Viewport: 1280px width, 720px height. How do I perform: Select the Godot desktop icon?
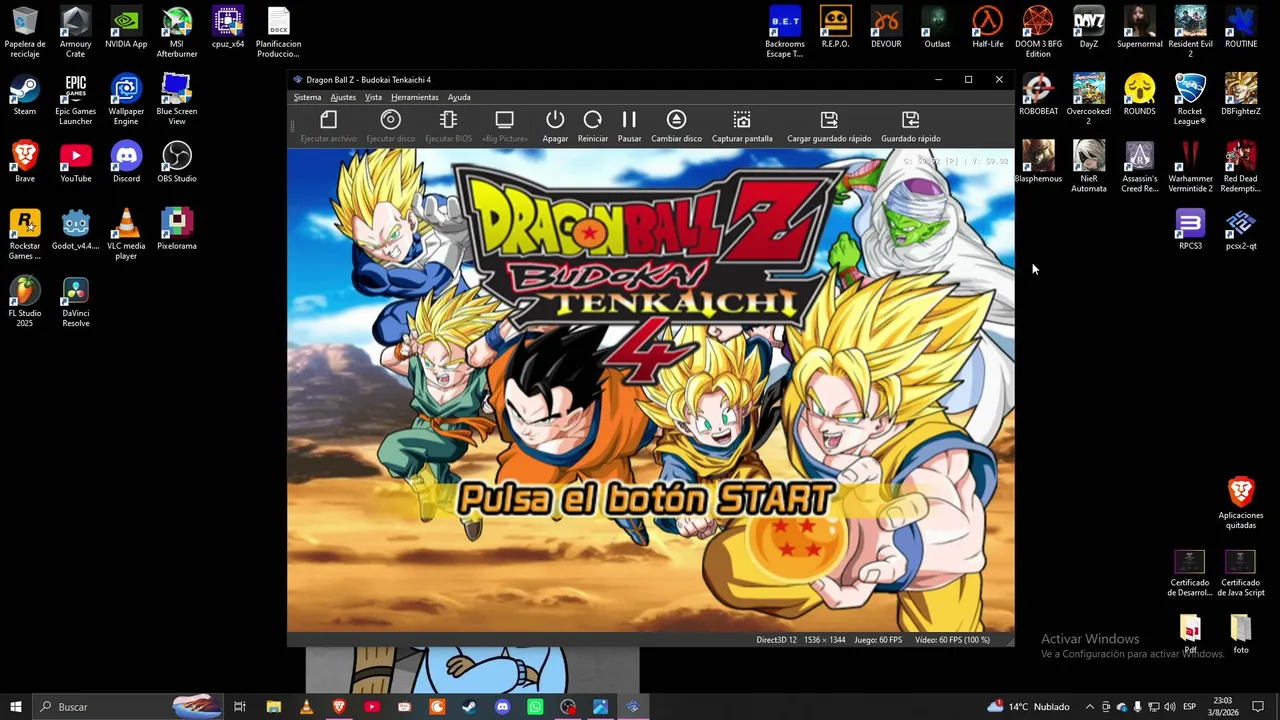click(x=76, y=229)
